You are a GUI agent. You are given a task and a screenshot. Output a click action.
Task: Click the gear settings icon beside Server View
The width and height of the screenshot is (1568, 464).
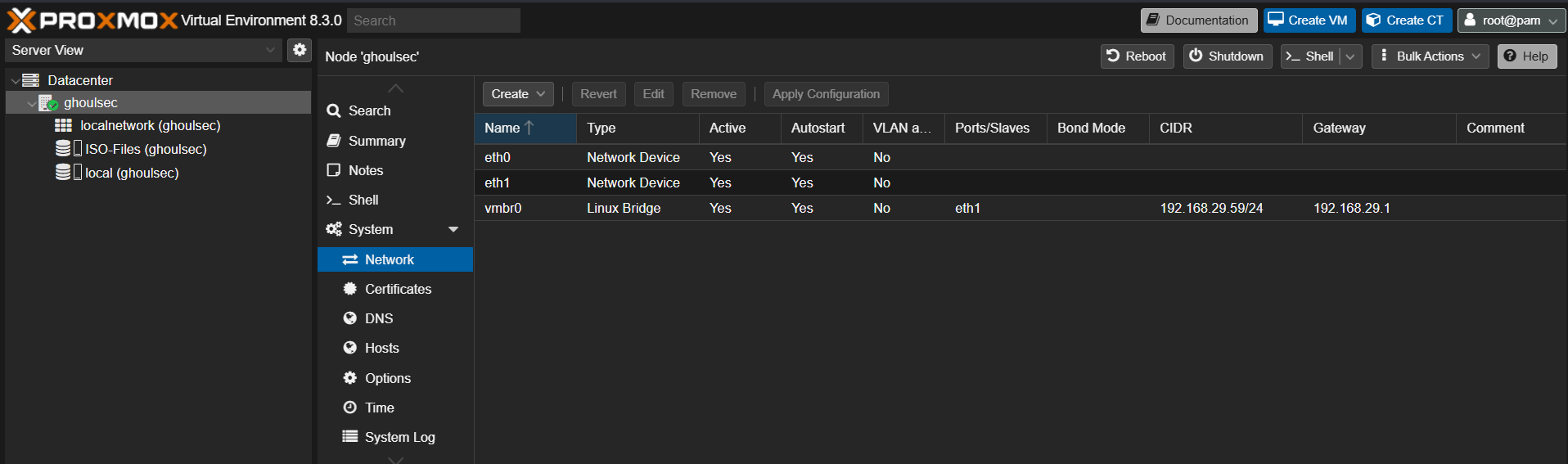(x=300, y=50)
